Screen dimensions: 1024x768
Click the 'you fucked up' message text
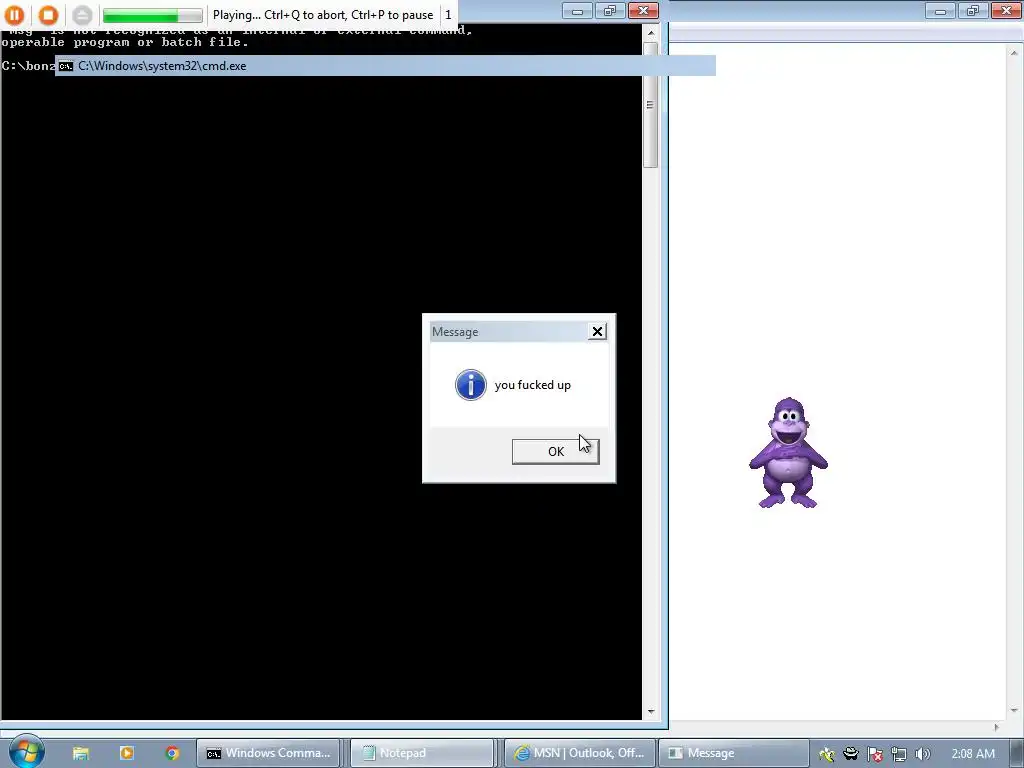tap(533, 385)
